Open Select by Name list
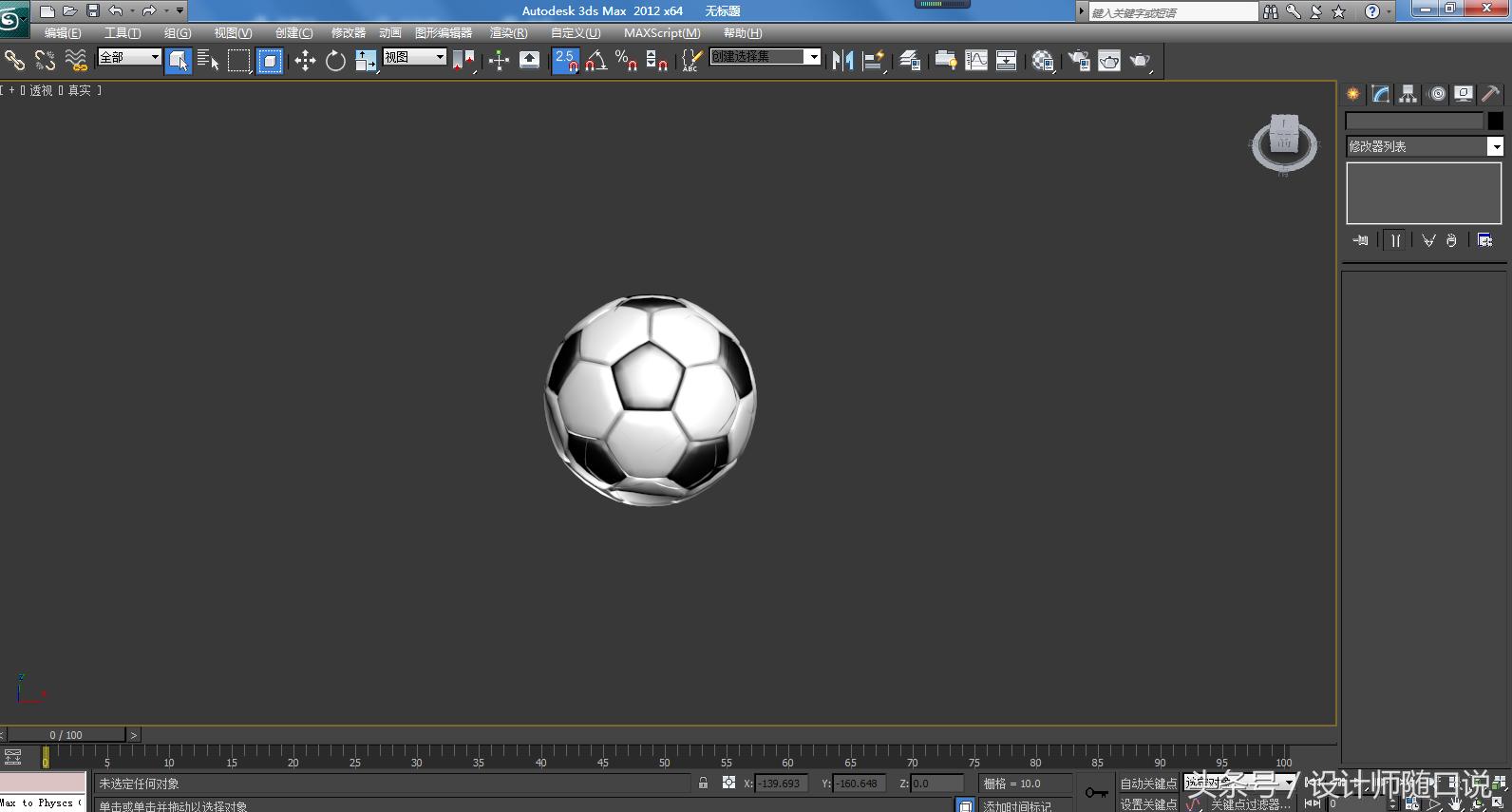 click(x=208, y=61)
